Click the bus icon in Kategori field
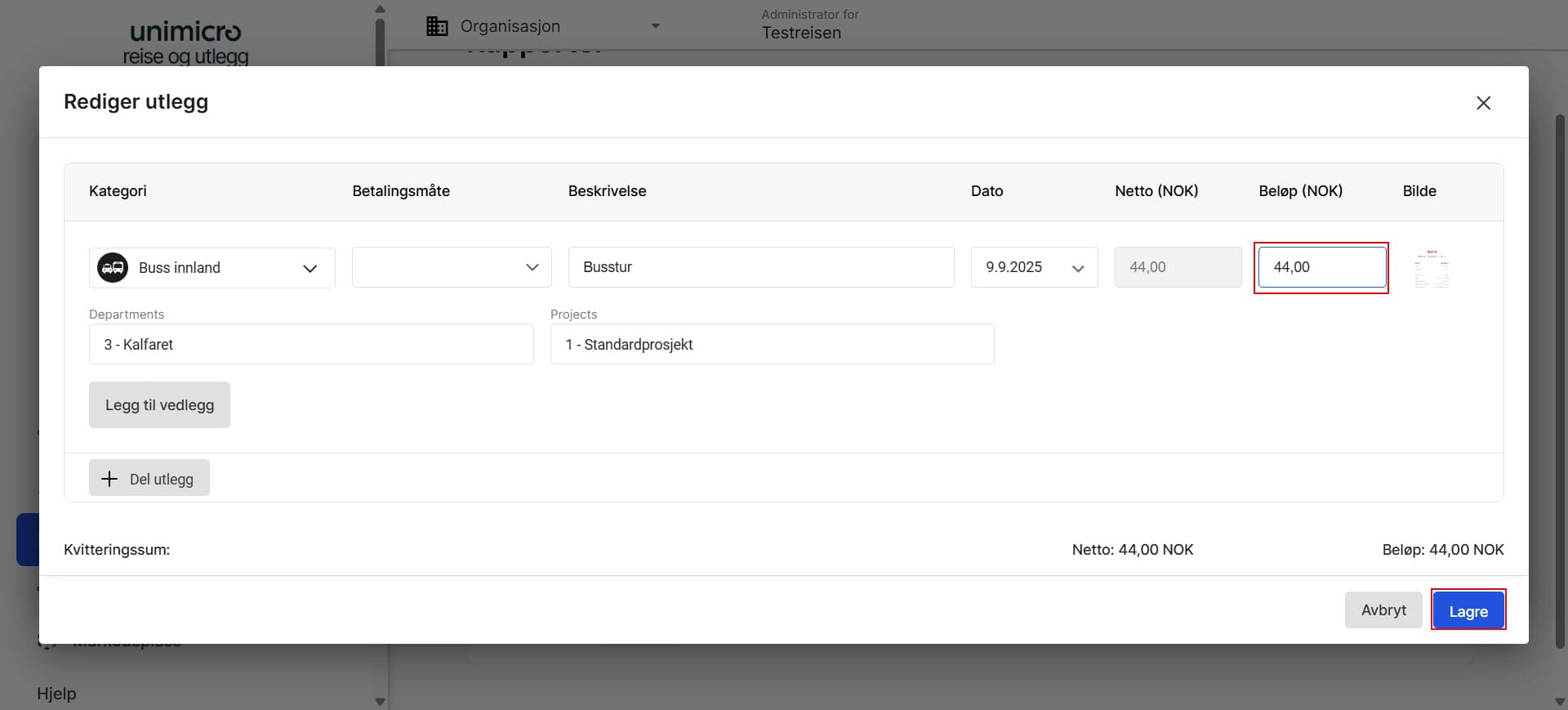 click(113, 267)
